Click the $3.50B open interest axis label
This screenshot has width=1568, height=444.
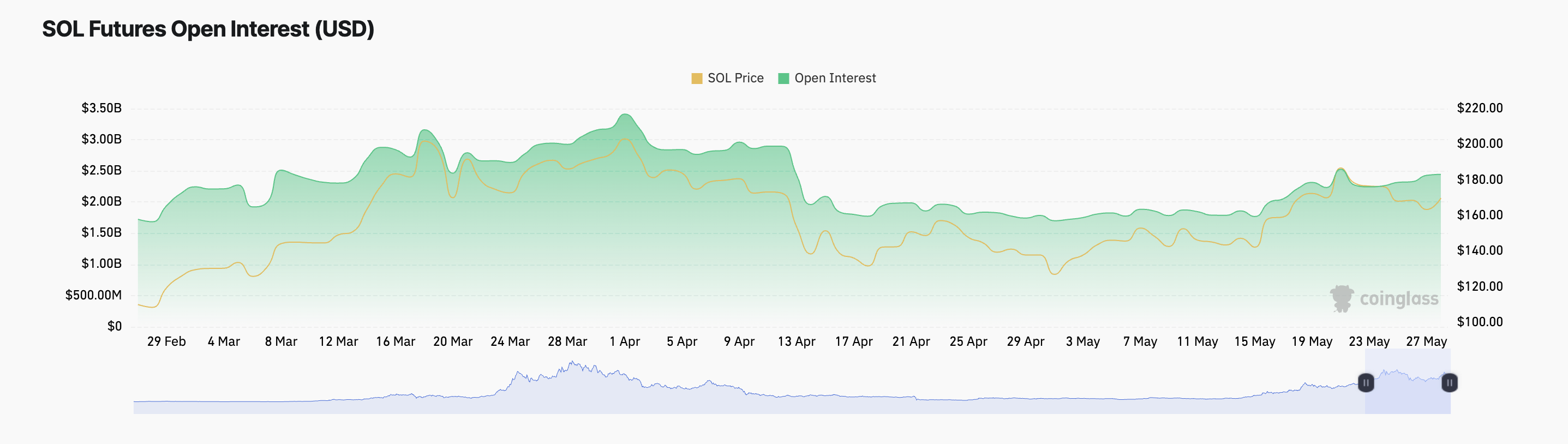click(x=101, y=108)
